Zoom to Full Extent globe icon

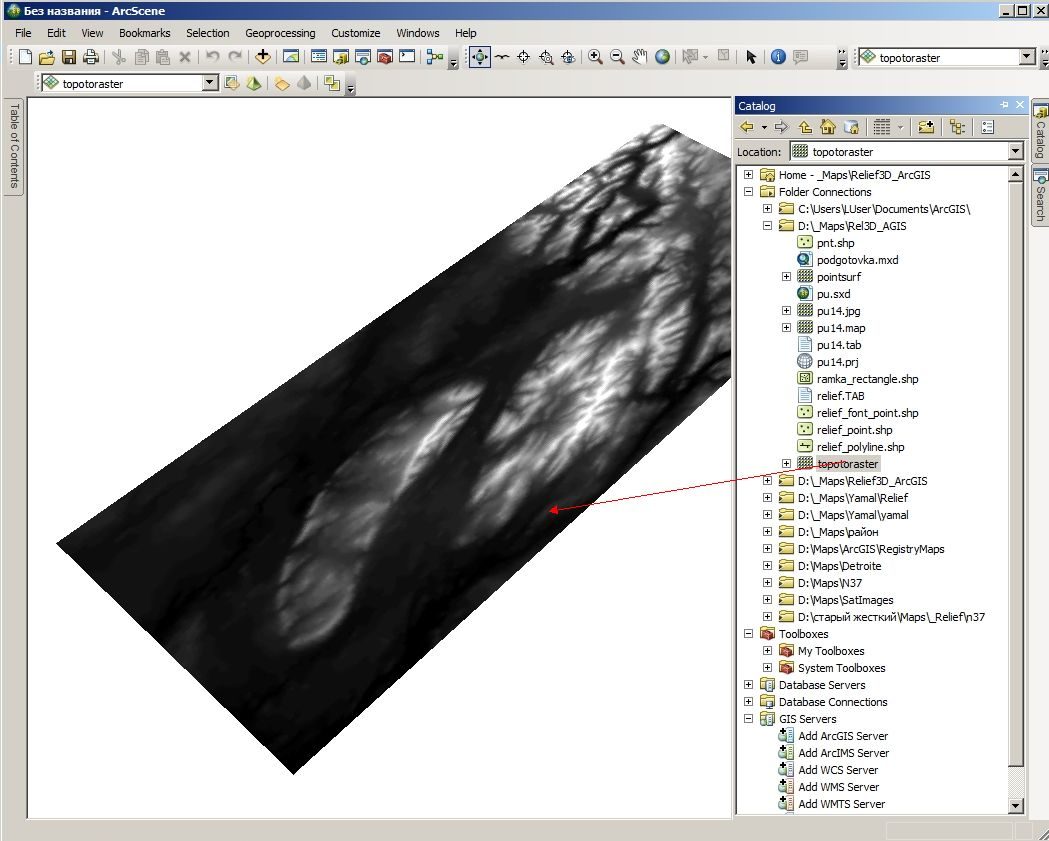[x=662, y=57]
